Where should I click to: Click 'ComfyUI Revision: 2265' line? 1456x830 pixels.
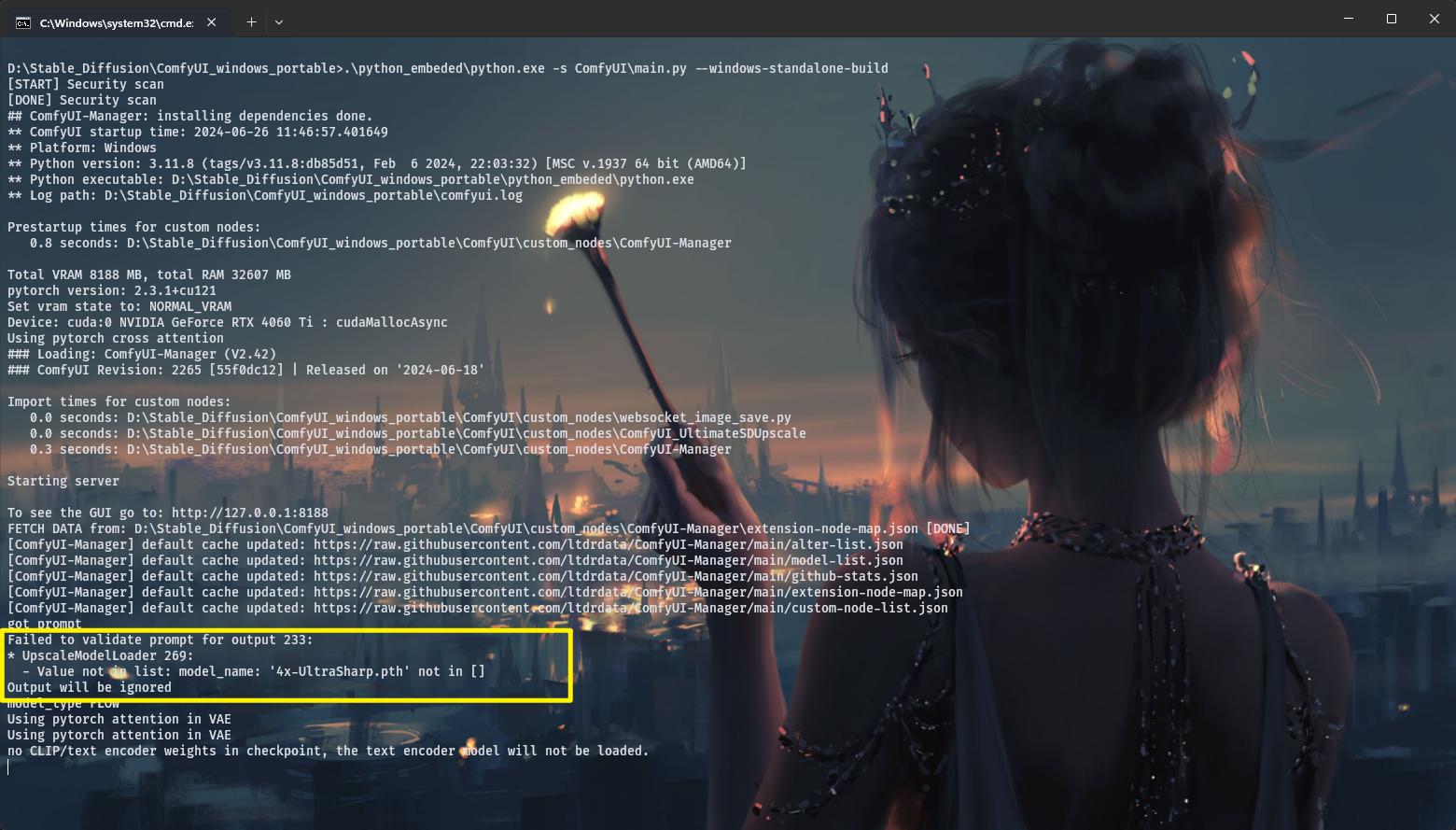pos(246,370)
